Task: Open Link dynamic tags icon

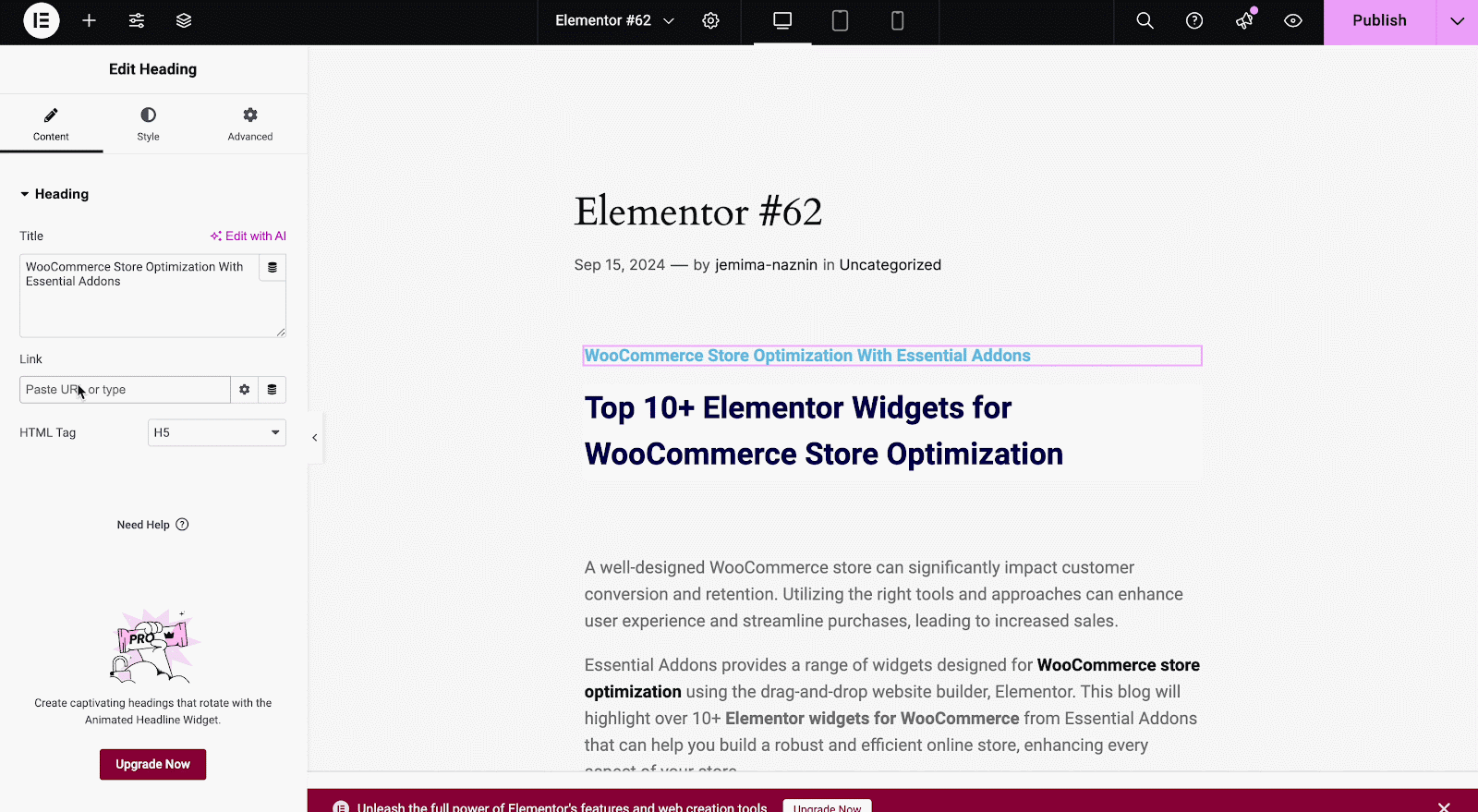Action: click(272, 390)
